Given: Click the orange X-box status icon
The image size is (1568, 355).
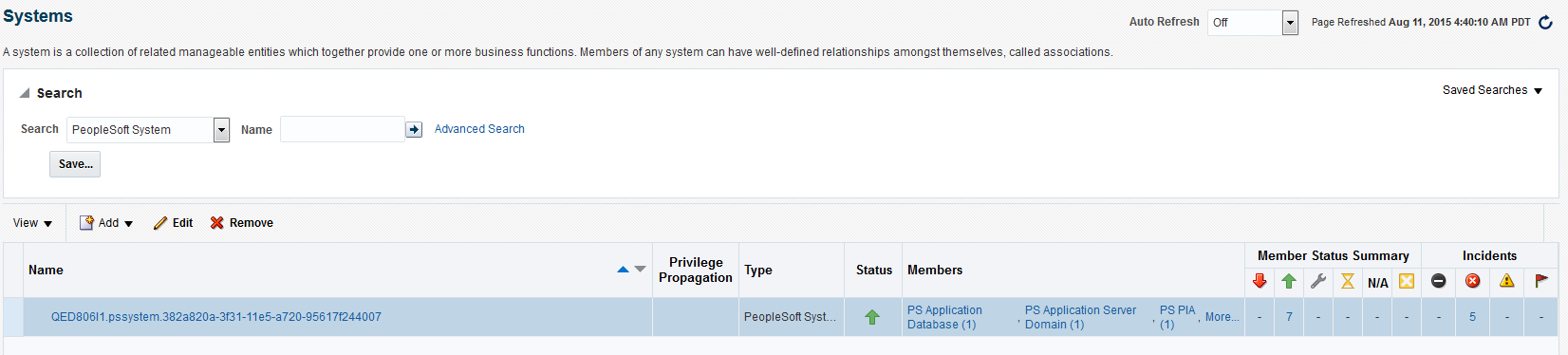Looking at the screenshot, I should (1407, 281).
